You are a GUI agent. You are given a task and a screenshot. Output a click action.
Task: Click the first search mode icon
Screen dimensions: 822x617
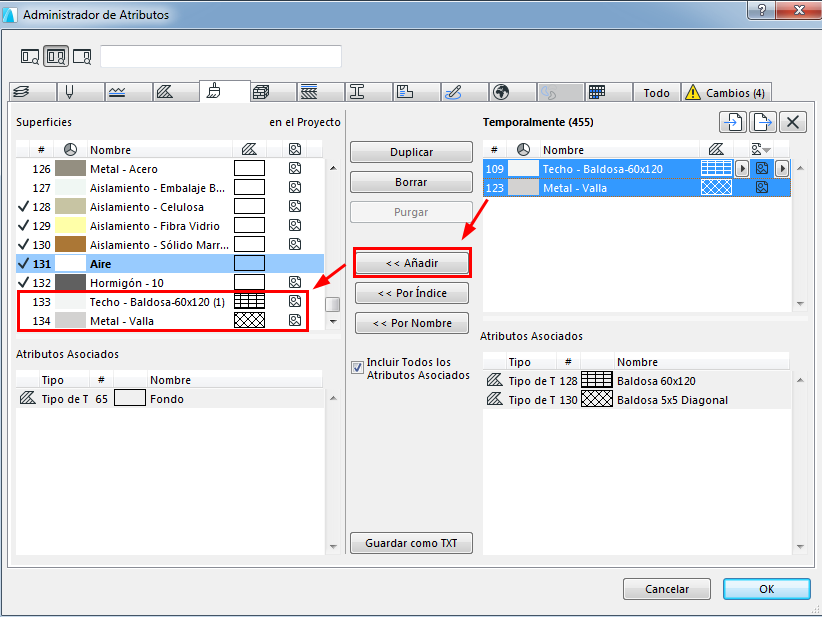coord(30,56)
